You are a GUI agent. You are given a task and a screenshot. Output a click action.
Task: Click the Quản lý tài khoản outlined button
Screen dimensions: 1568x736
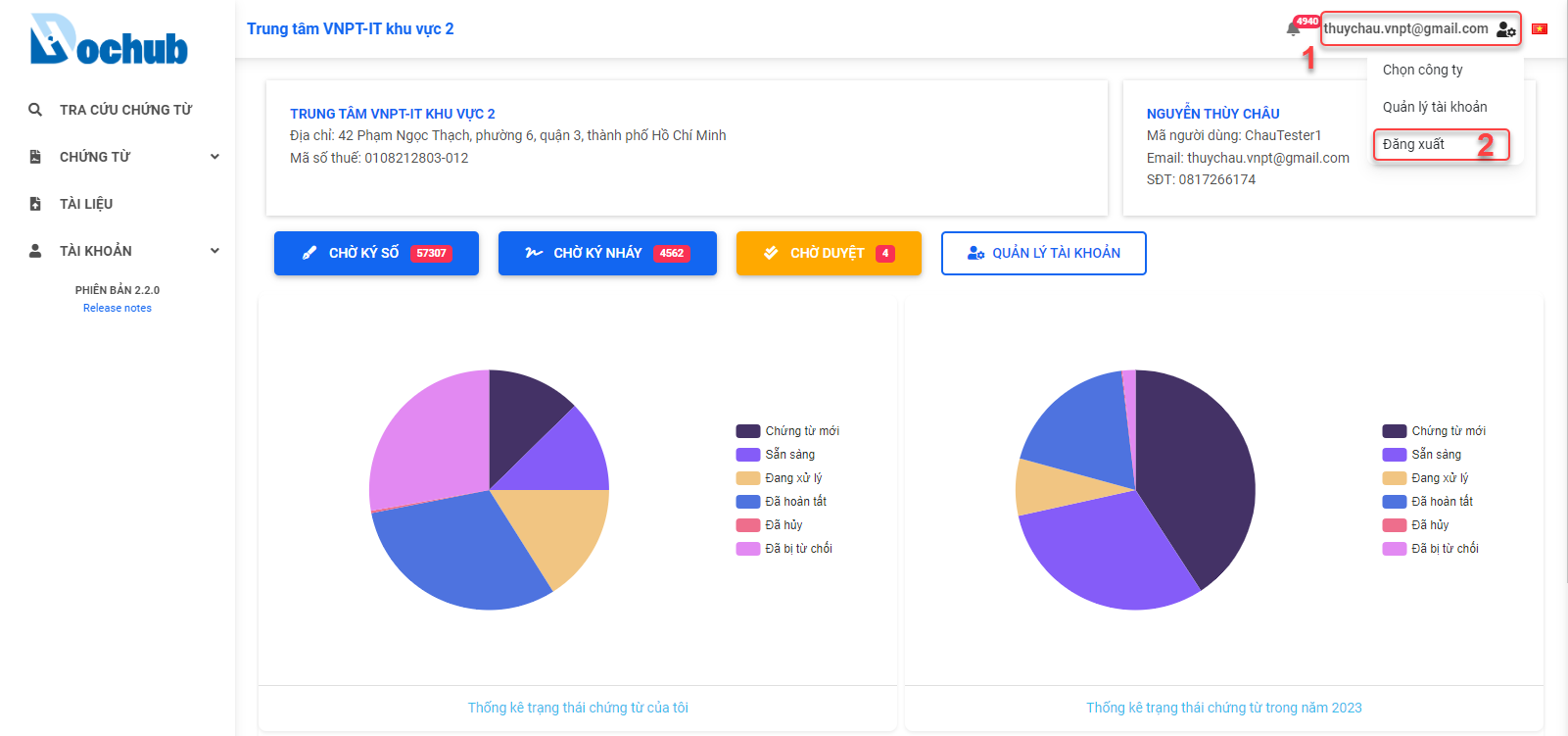(1044, 253)
